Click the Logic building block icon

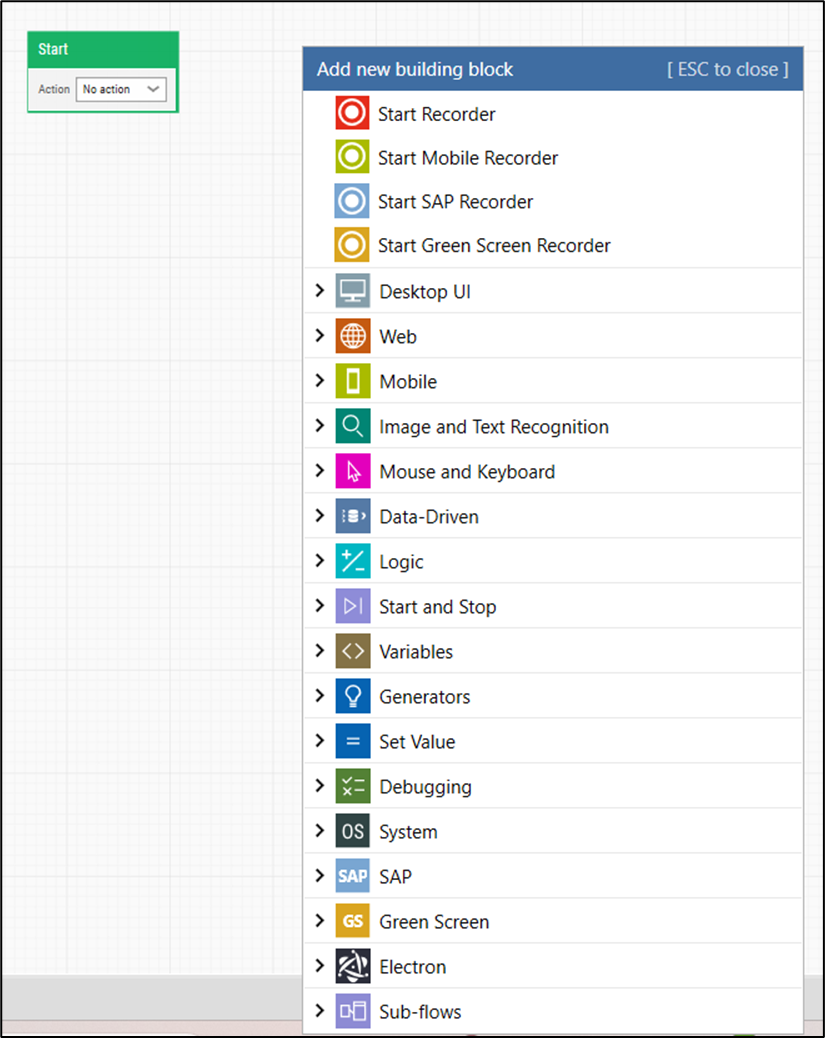(x=351, y=560)
